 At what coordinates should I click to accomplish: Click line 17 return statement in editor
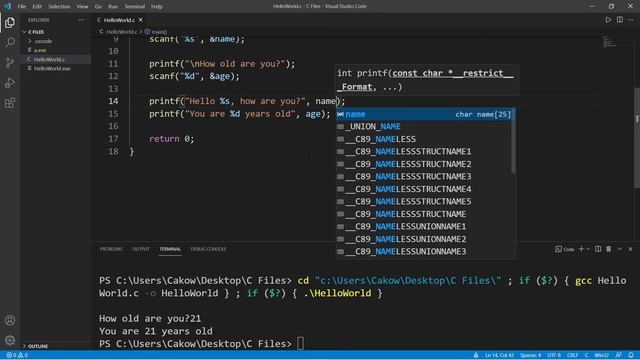coord(171,139)
